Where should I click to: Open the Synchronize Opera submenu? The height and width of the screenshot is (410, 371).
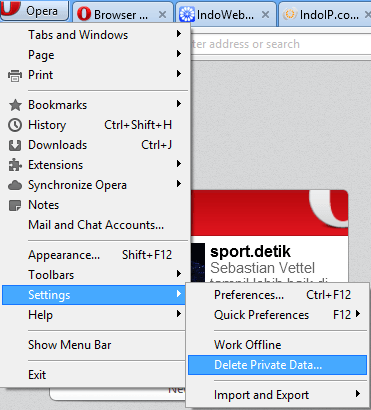click(95, 185)
